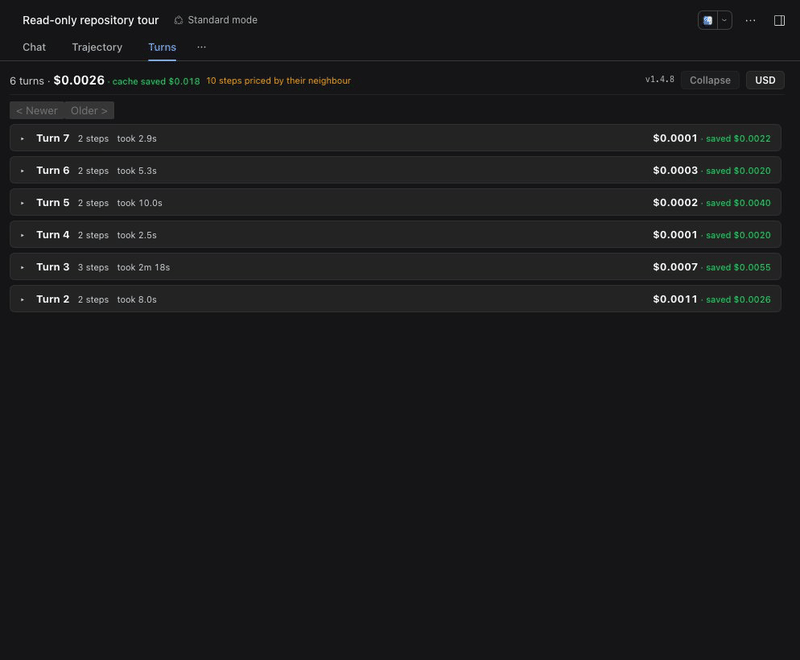Expand the Turn 3 row arrow
800x660 pixels.
(x=22, y=267)
